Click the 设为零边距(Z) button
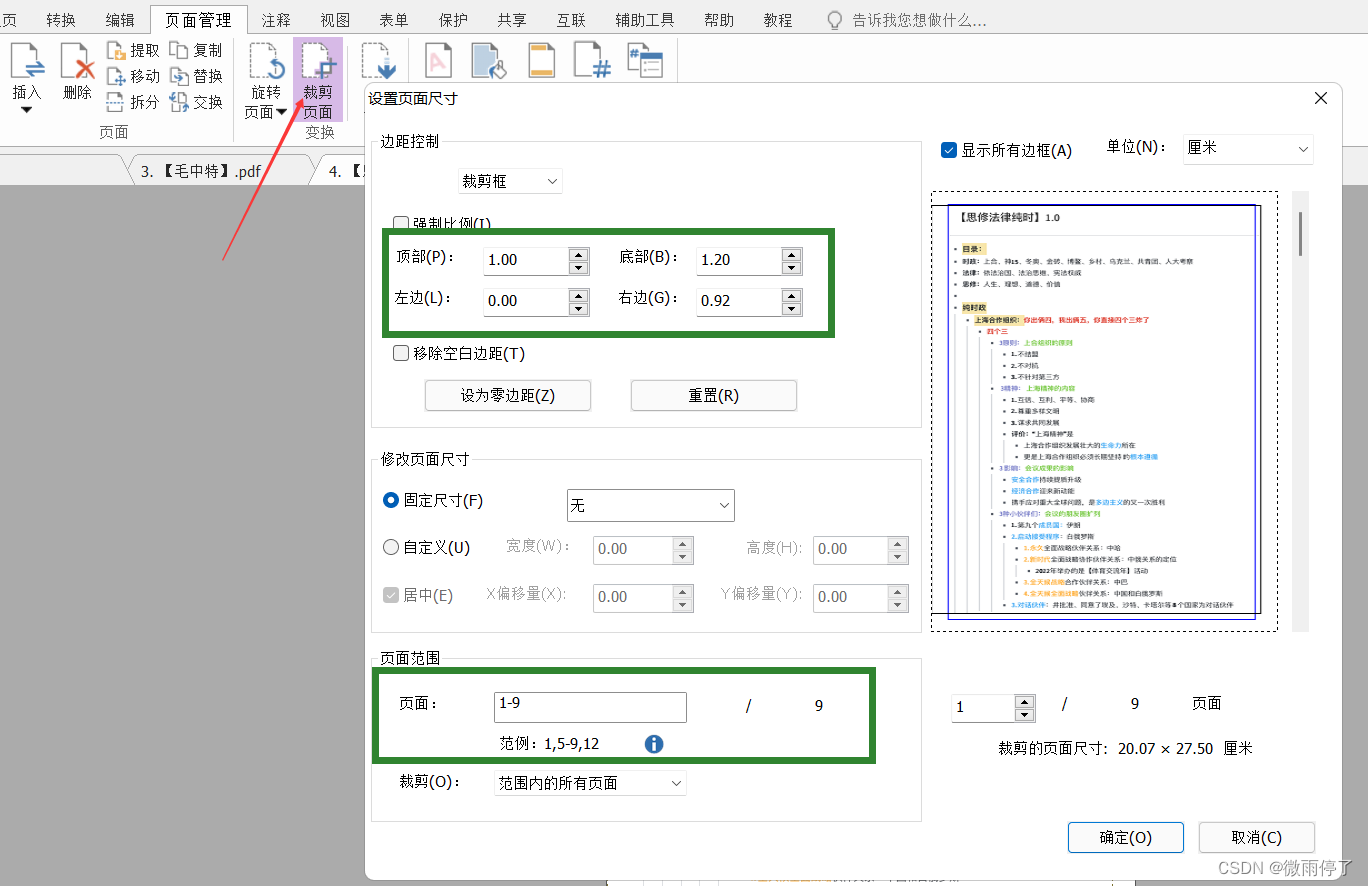Viewport: 1368px width, 886px height. coord(507,395)
